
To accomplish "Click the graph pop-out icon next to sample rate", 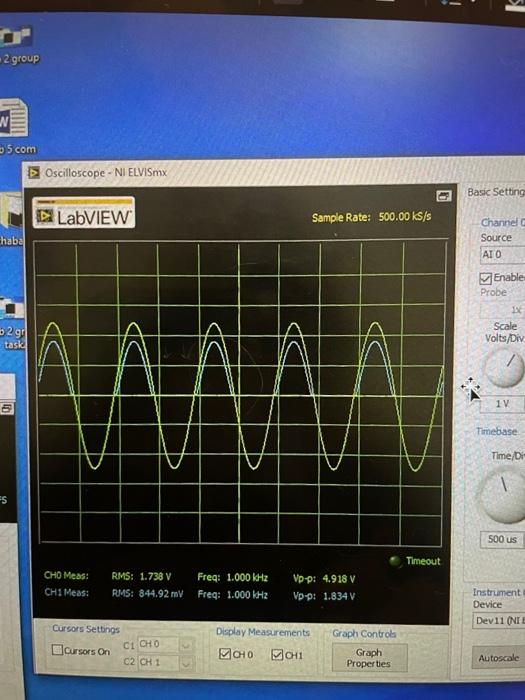I will (443, 196).
